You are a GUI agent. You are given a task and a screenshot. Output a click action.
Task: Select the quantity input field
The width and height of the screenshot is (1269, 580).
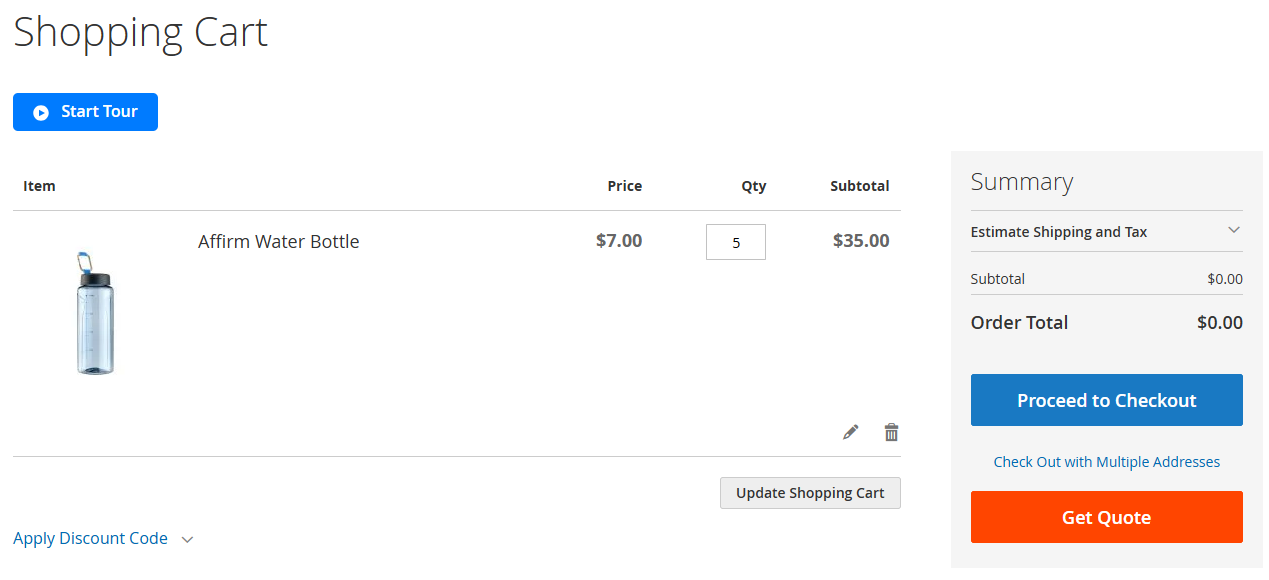(x=735, y=241)
